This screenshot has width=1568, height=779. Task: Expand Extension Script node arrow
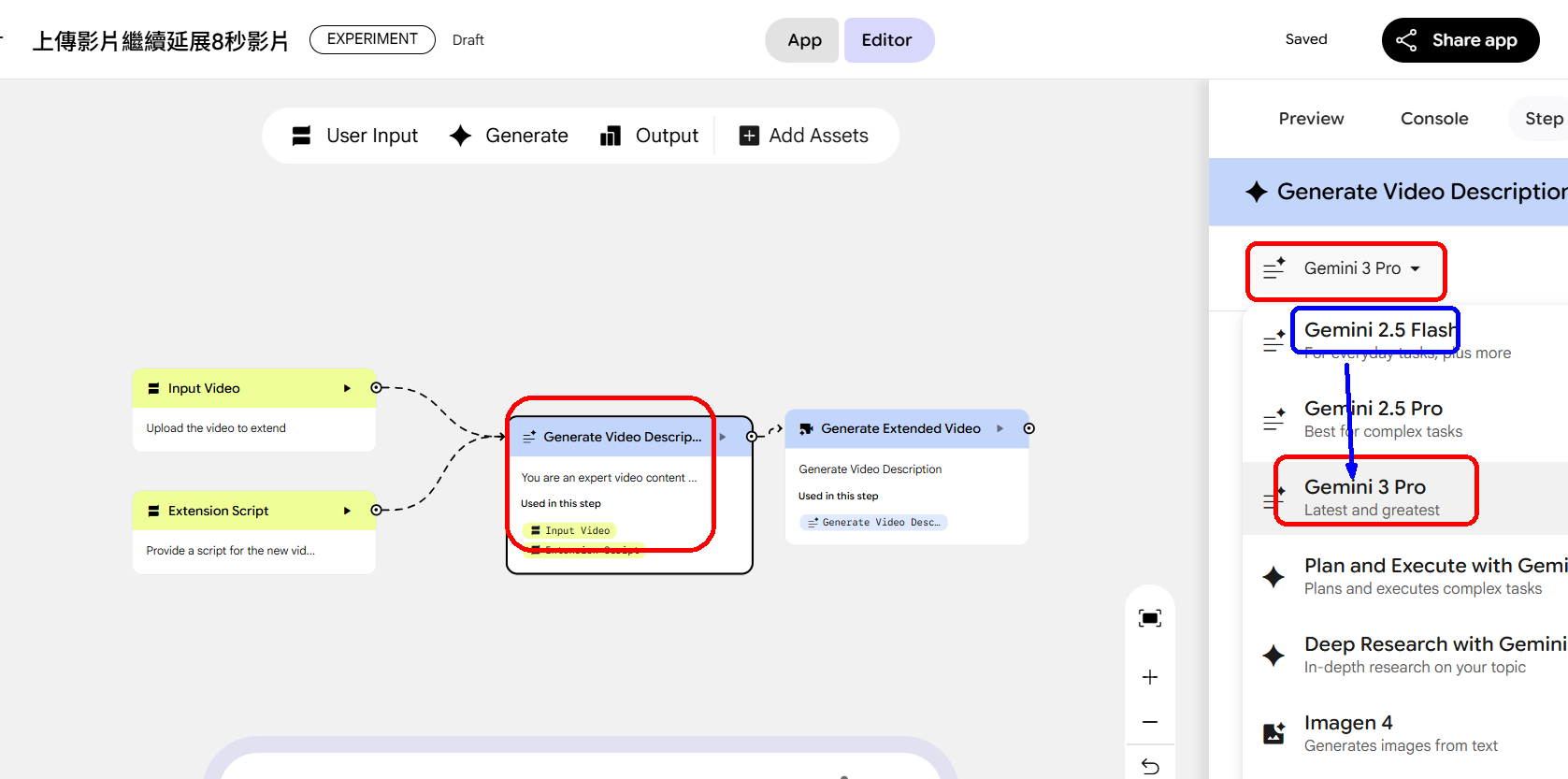point(347,511)
